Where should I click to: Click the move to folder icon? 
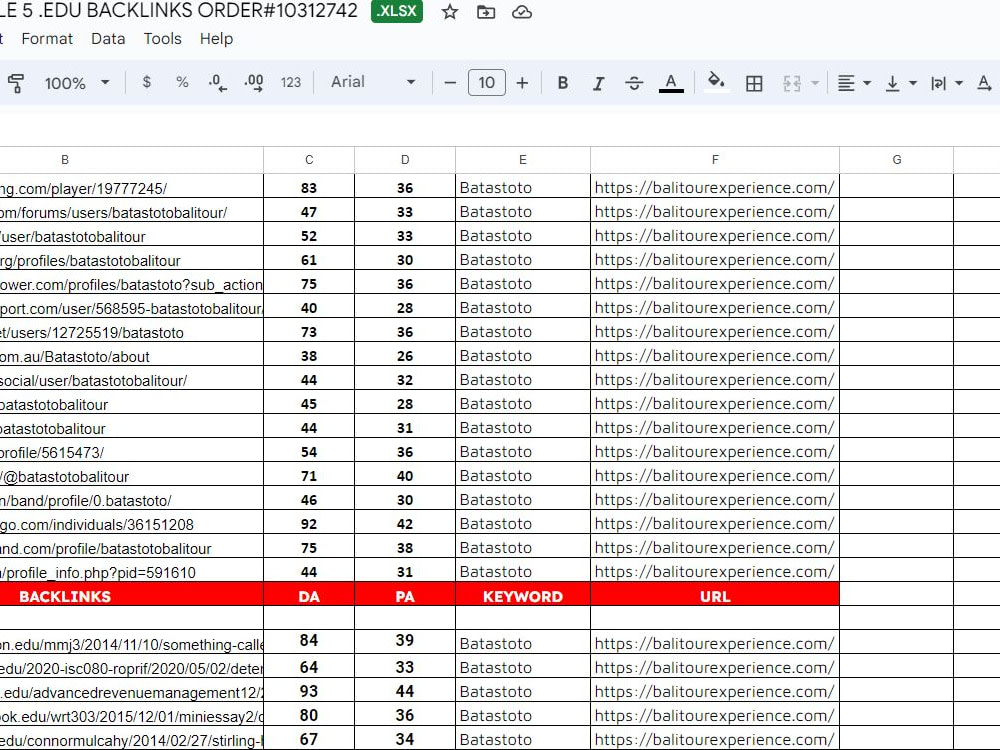coord(486,12)
